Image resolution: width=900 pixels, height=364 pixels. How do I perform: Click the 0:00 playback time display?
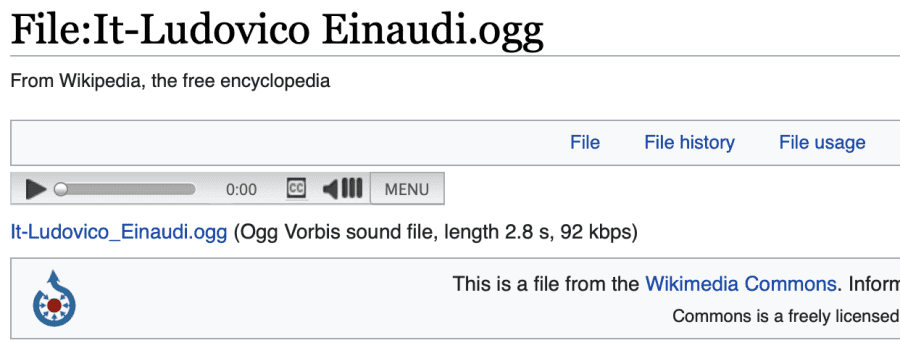pyautogui.click(x=242, y=189)
